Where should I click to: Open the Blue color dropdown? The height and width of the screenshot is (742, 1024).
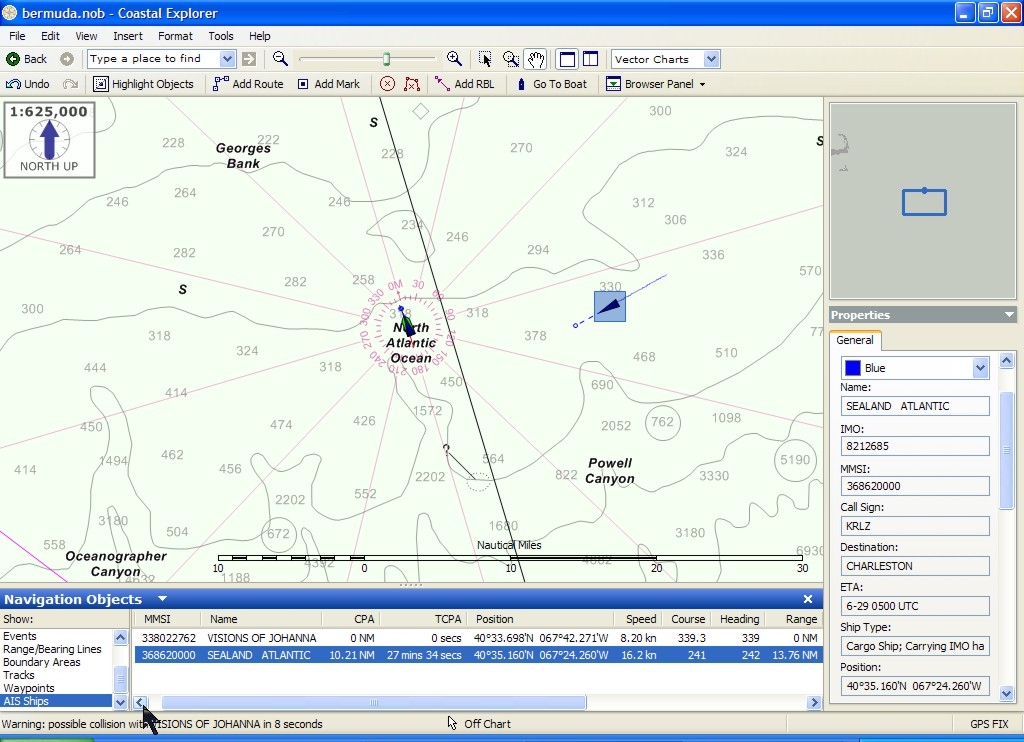(x=980, y=368)
